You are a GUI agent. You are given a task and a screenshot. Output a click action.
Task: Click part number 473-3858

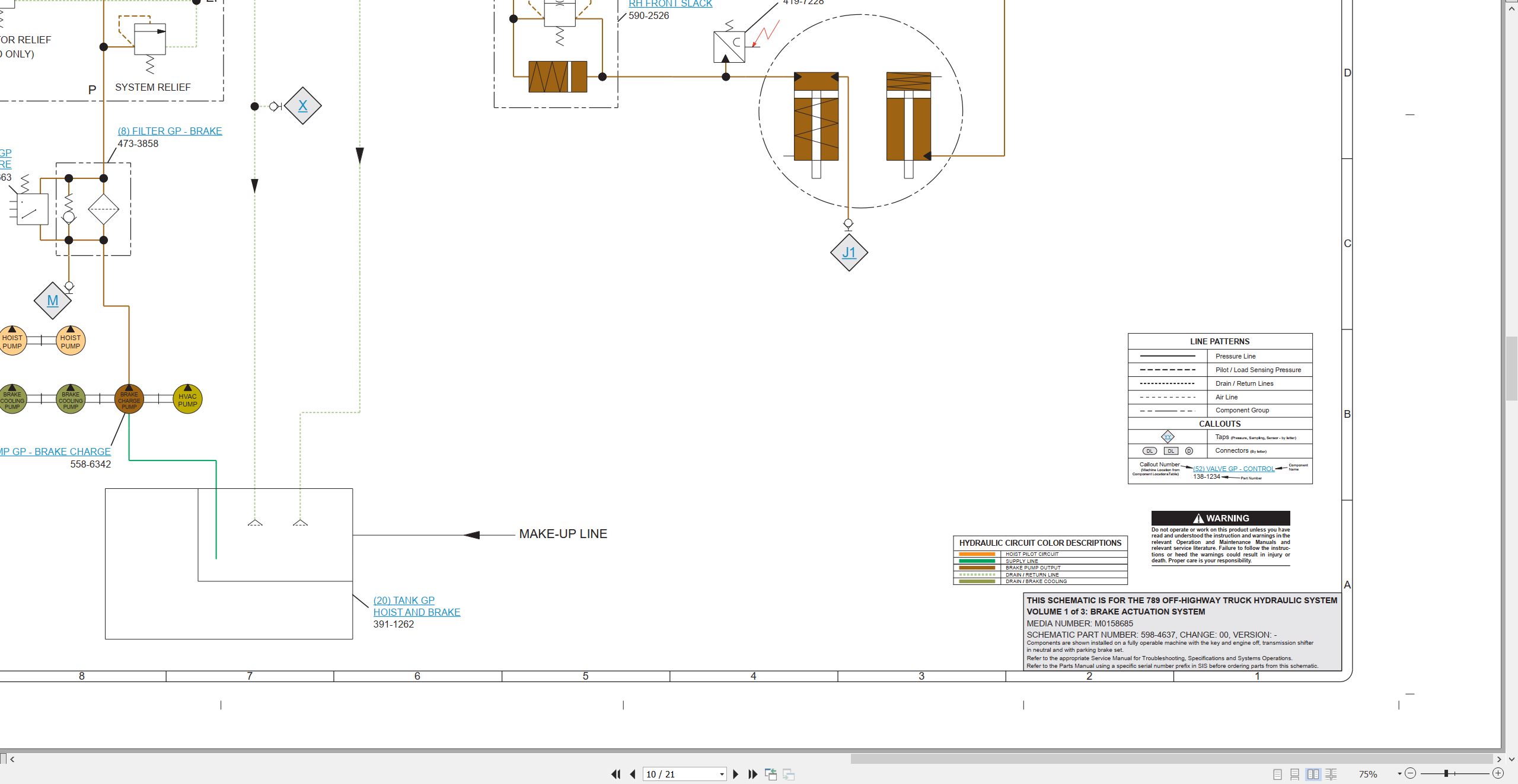click(x=138, y=143)
